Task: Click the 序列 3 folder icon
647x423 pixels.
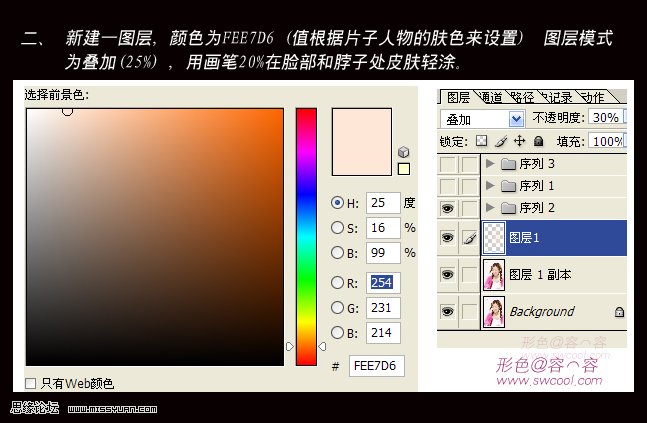Action: 509,164
